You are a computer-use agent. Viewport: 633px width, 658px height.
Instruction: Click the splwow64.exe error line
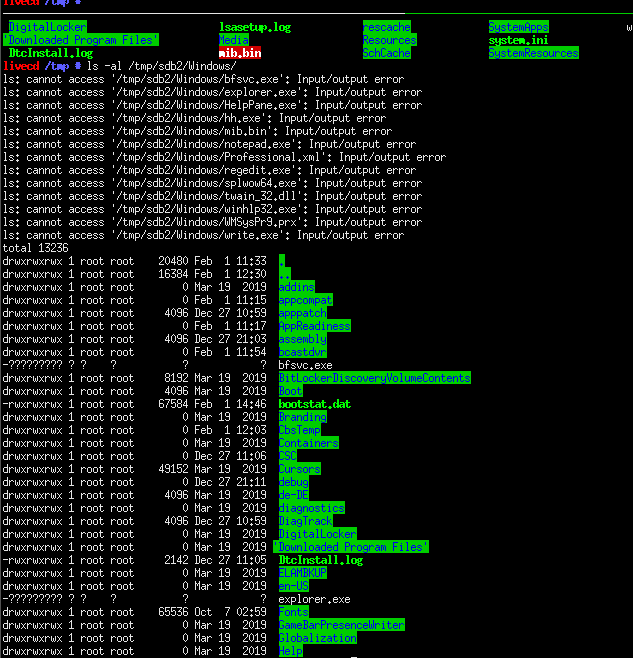(212, 183)
